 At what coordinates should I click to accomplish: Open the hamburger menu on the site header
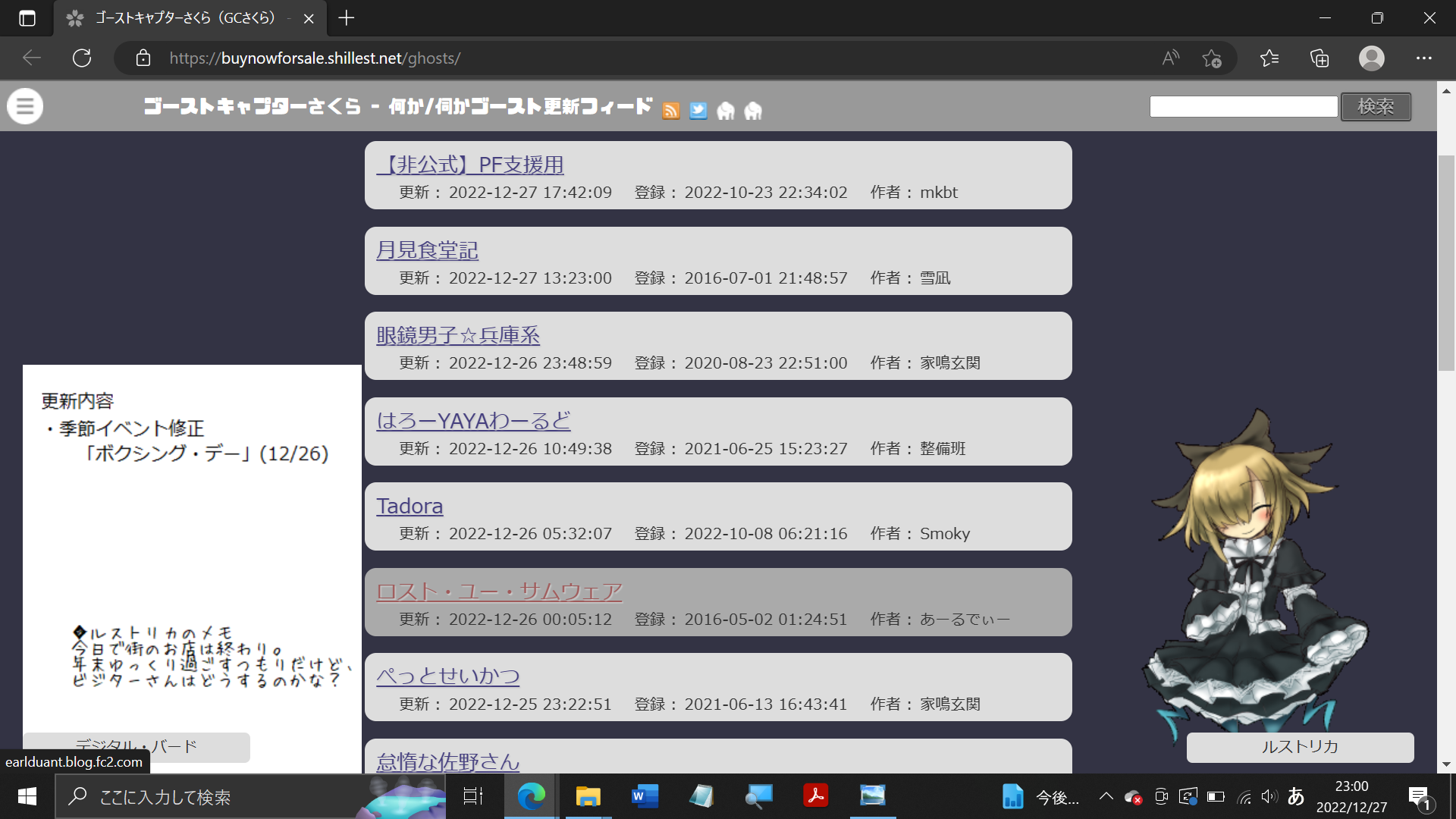click(x=25, y=106)
